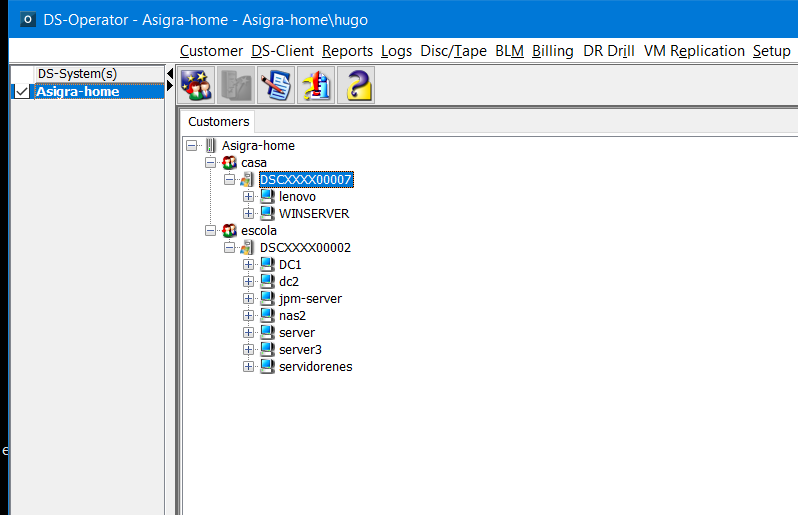Click the server computer icon
Screen dimensions: 798x515
pyautogui.click(x=267, y=333)
